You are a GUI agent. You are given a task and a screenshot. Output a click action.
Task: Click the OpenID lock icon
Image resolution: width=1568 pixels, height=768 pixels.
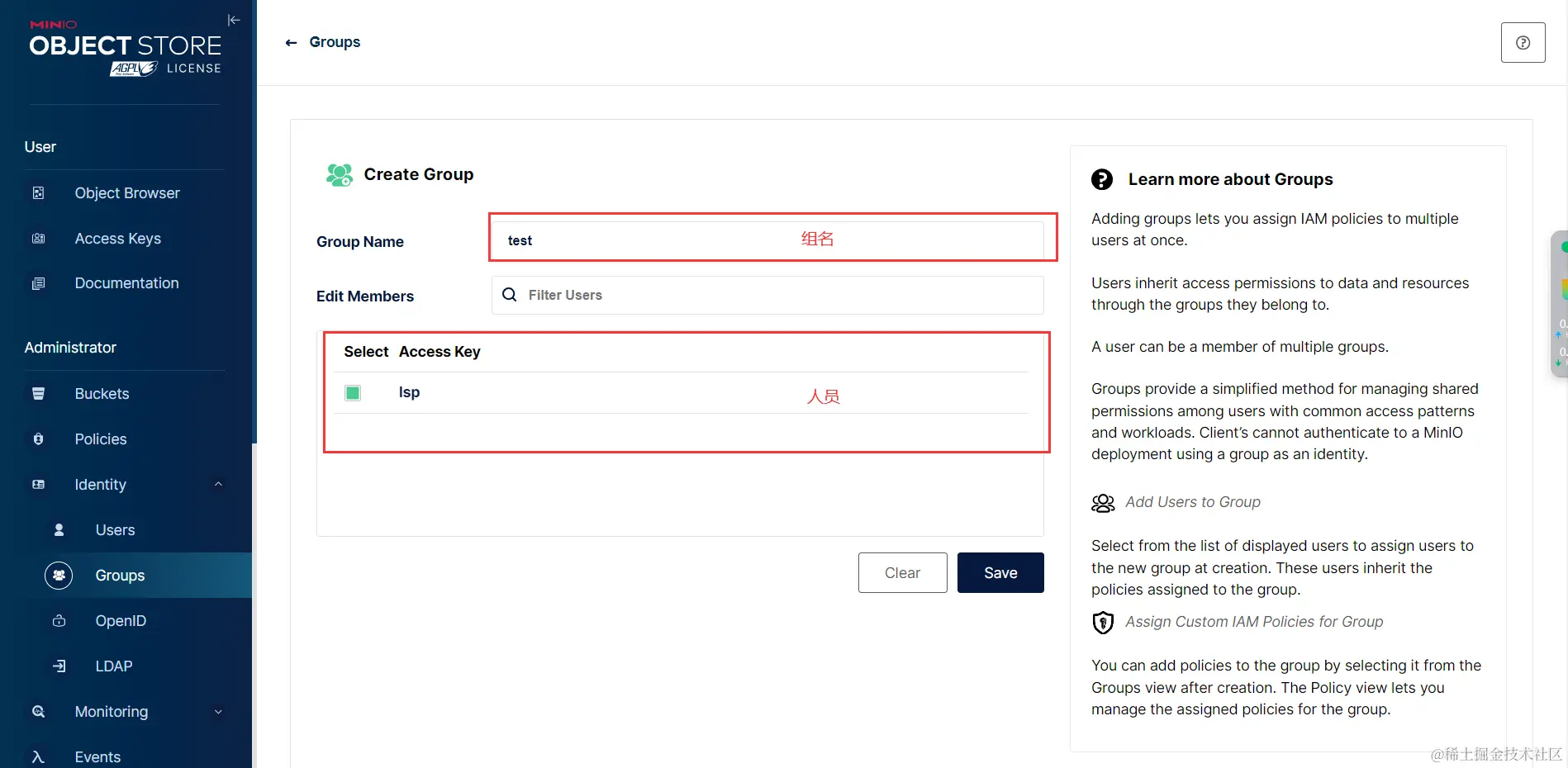59,621
